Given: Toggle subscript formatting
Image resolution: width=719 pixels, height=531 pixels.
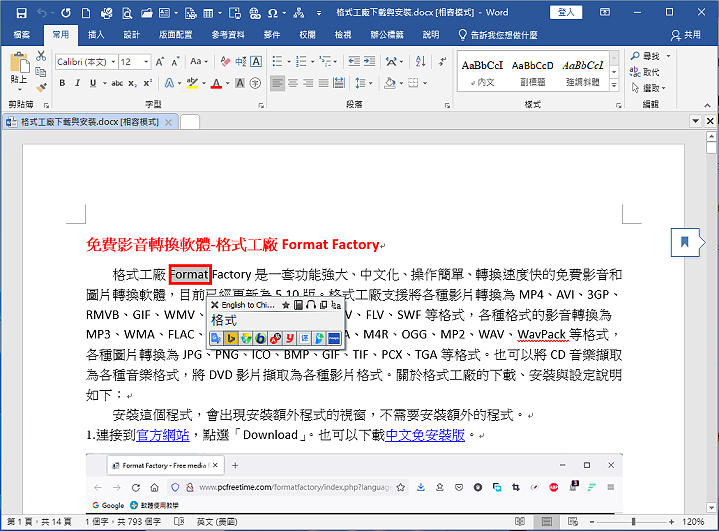Looking at the screenshot, I should point(133,83).
